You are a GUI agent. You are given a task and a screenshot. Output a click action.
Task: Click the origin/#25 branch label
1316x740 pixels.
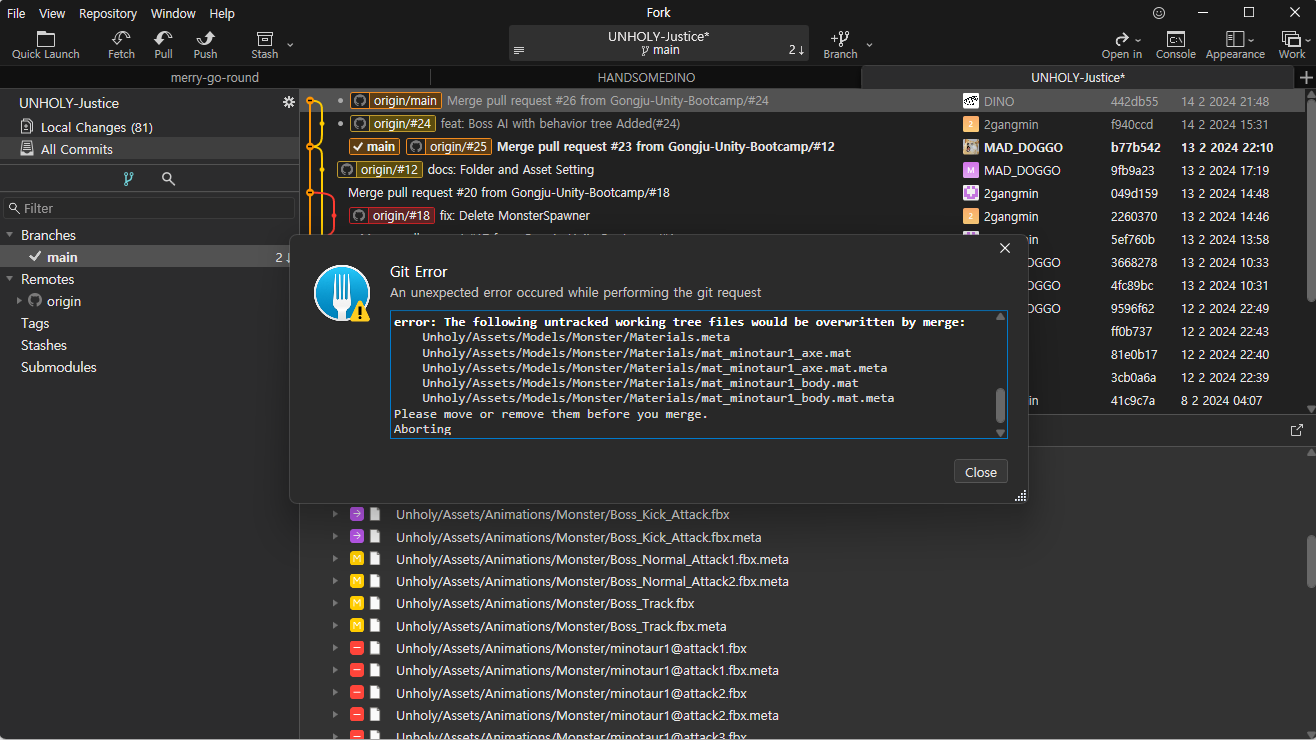pyautogui.click(x=449, y=147)
